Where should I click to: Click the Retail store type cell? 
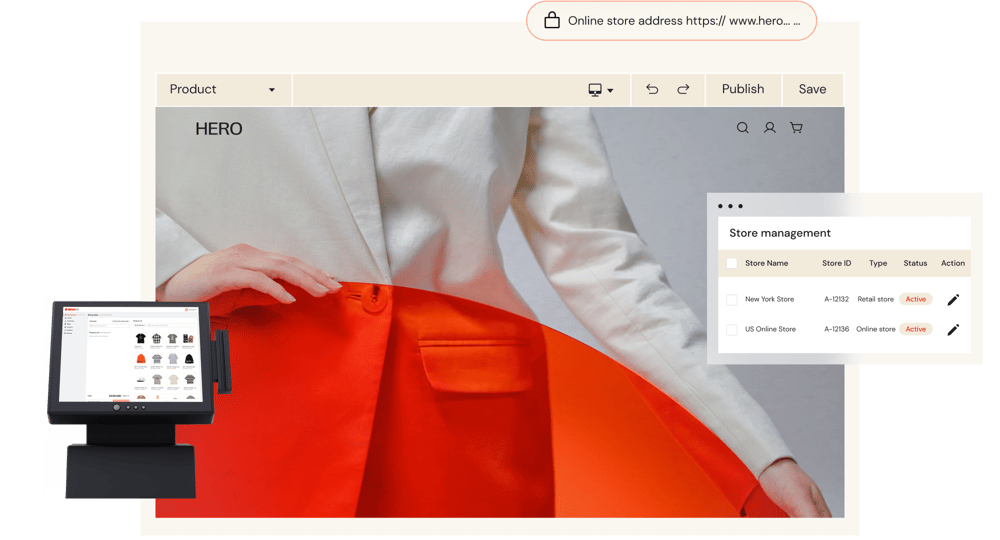click(876, 299)
